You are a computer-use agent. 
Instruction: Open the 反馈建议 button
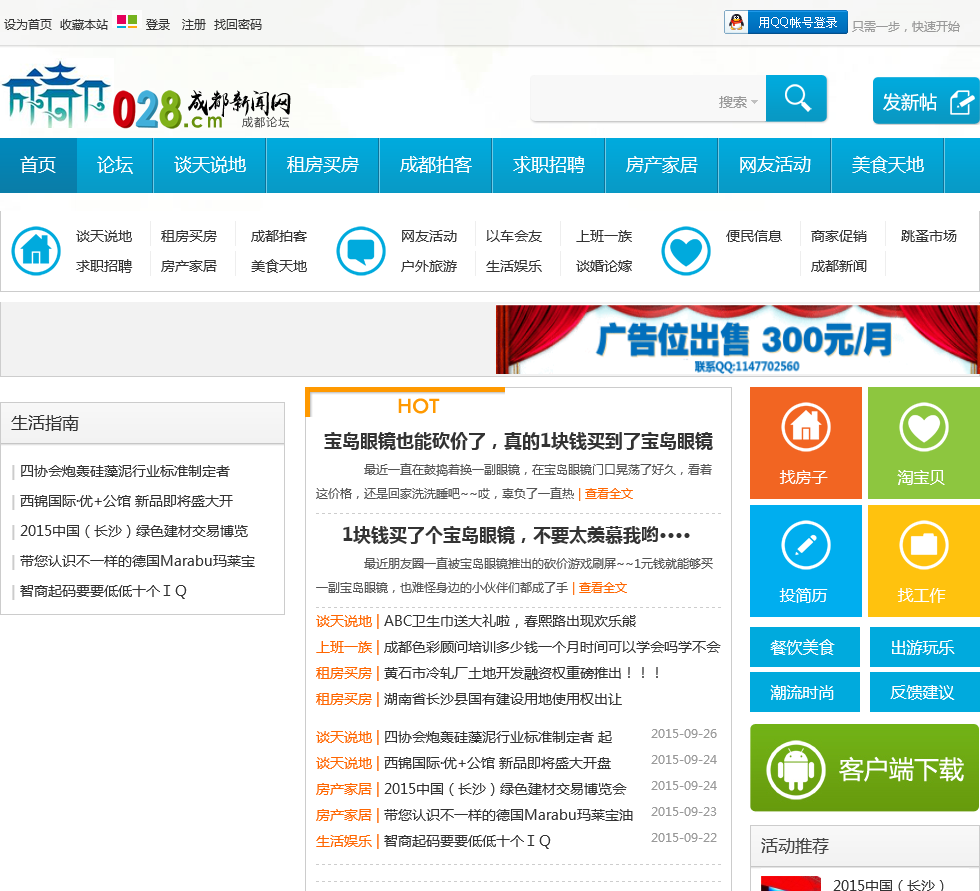(x=924, y=692)
